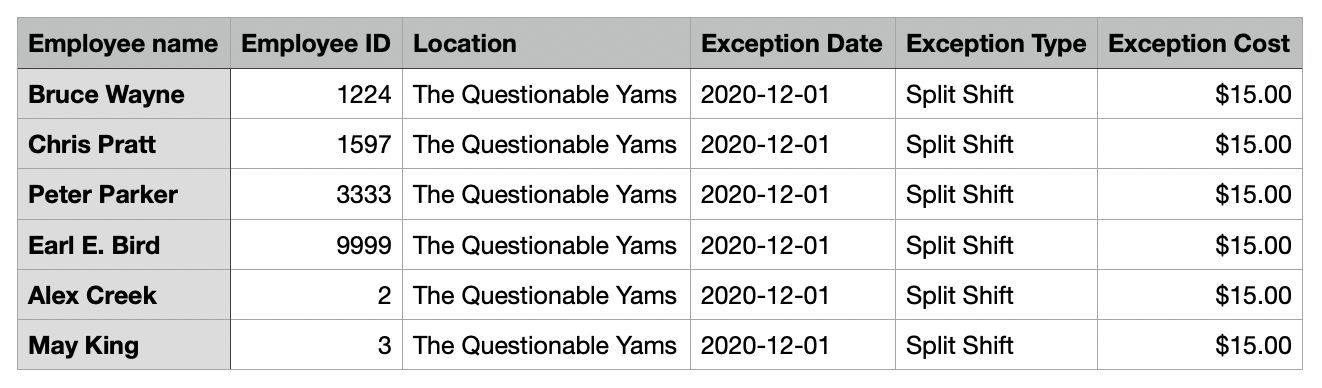Click Bruce Wayne's Exception Cost cell

(x=1200, y=95)
